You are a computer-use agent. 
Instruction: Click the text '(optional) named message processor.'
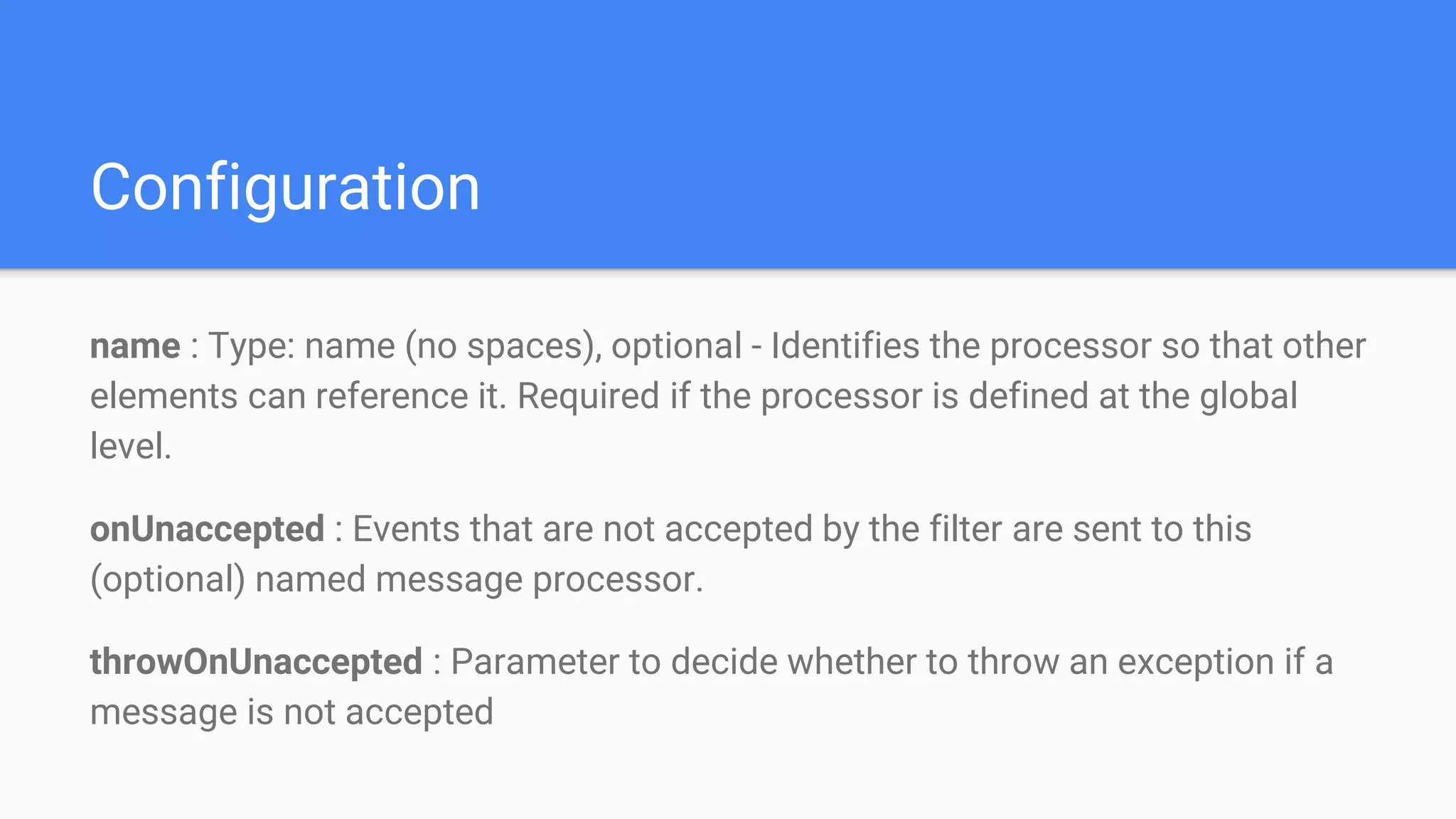[x=397, y=579]
